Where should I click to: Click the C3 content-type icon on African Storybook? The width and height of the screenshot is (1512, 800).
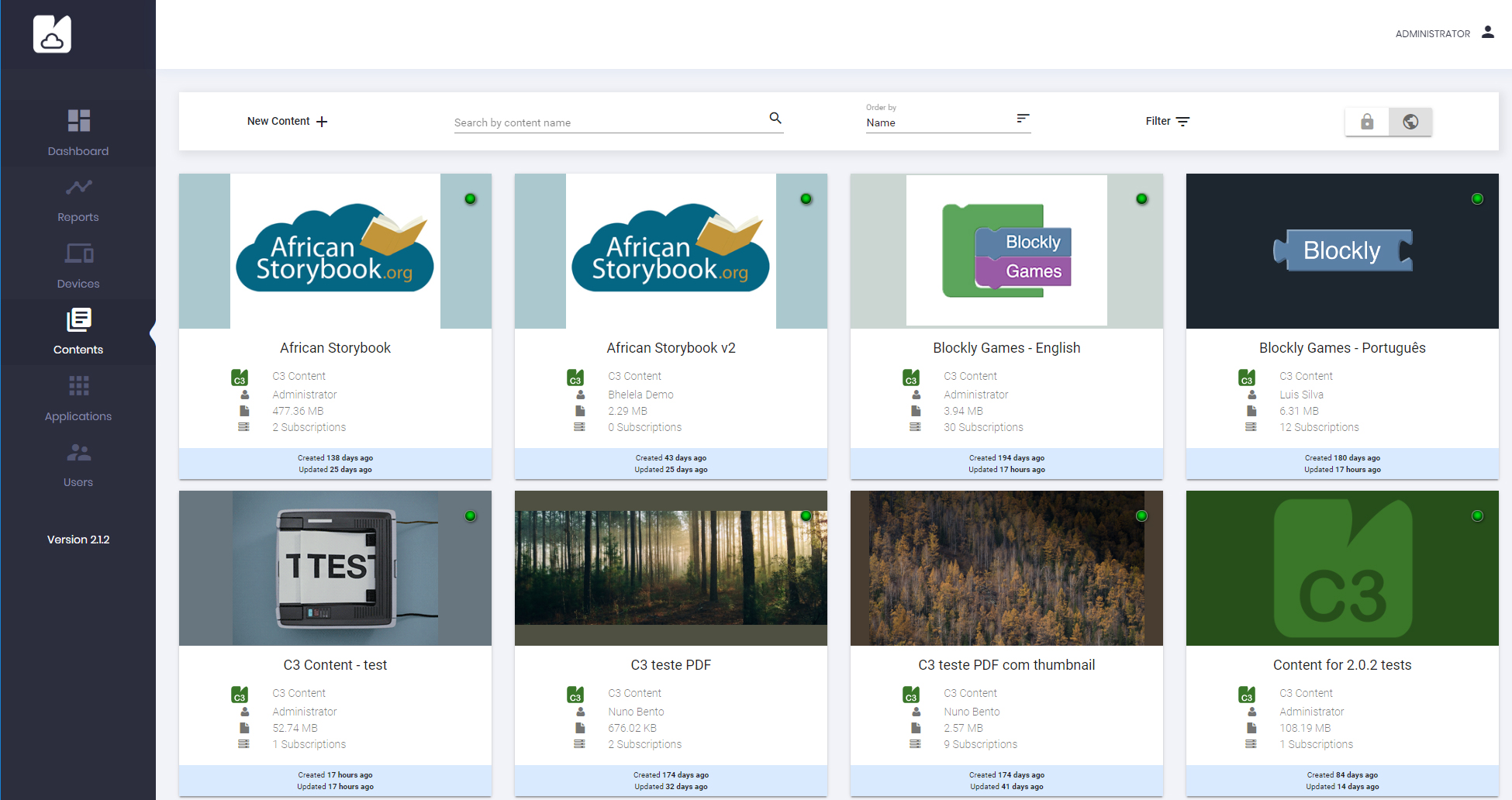240,378
